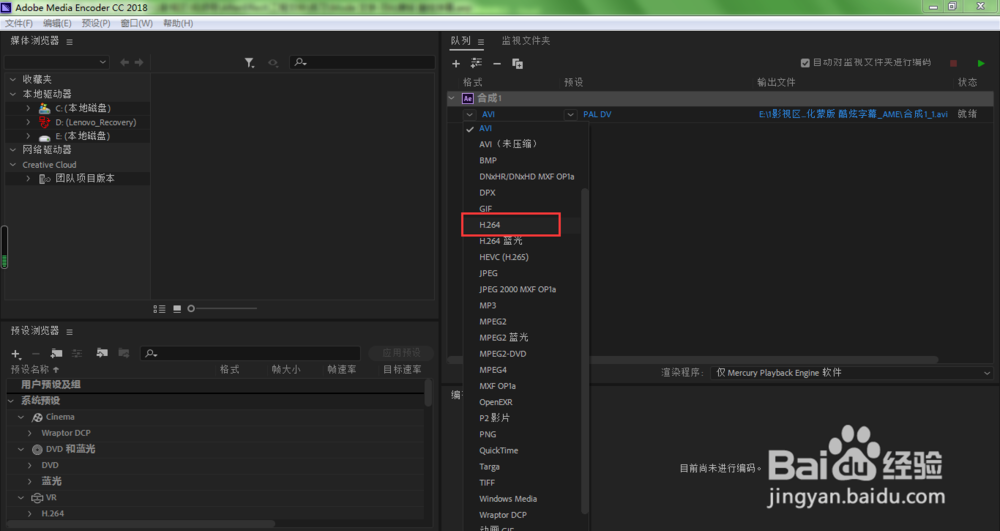The height and width of the screenshot is (531, 1000).
Task: Collapse the 系统预设 group
Action: [x=11, y=401]
